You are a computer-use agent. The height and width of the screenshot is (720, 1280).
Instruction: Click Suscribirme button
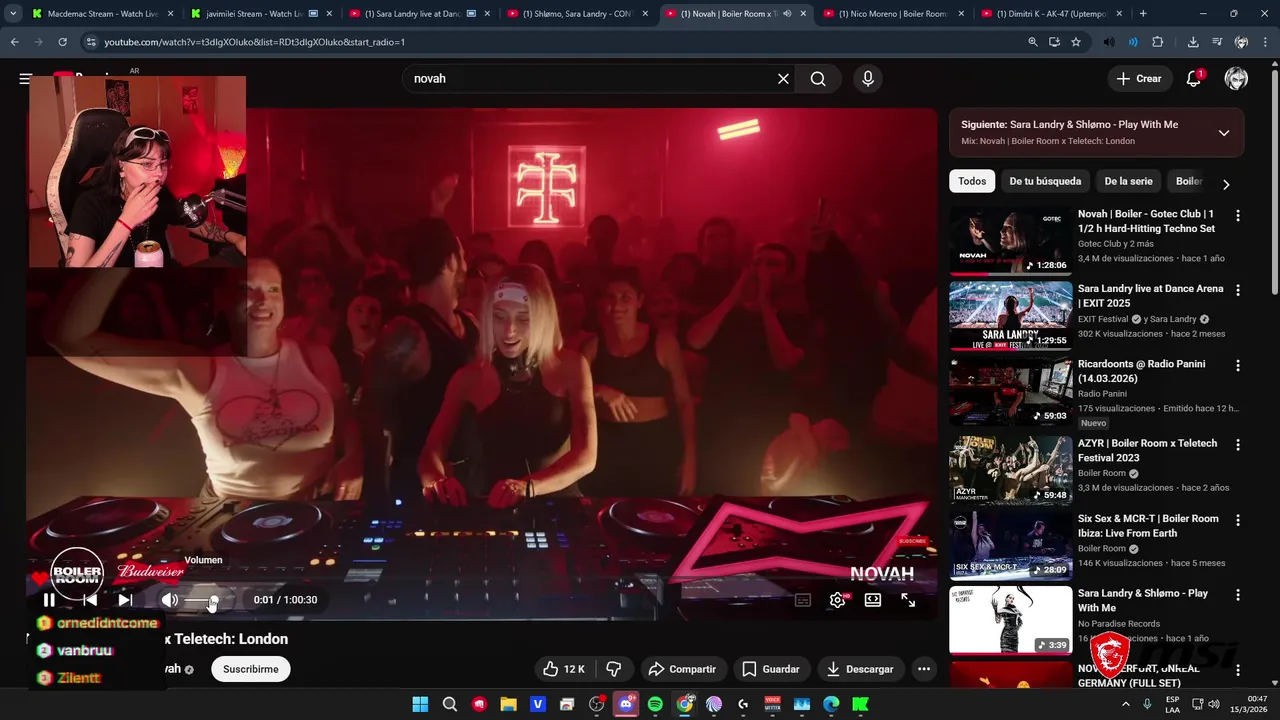(250, 669)
